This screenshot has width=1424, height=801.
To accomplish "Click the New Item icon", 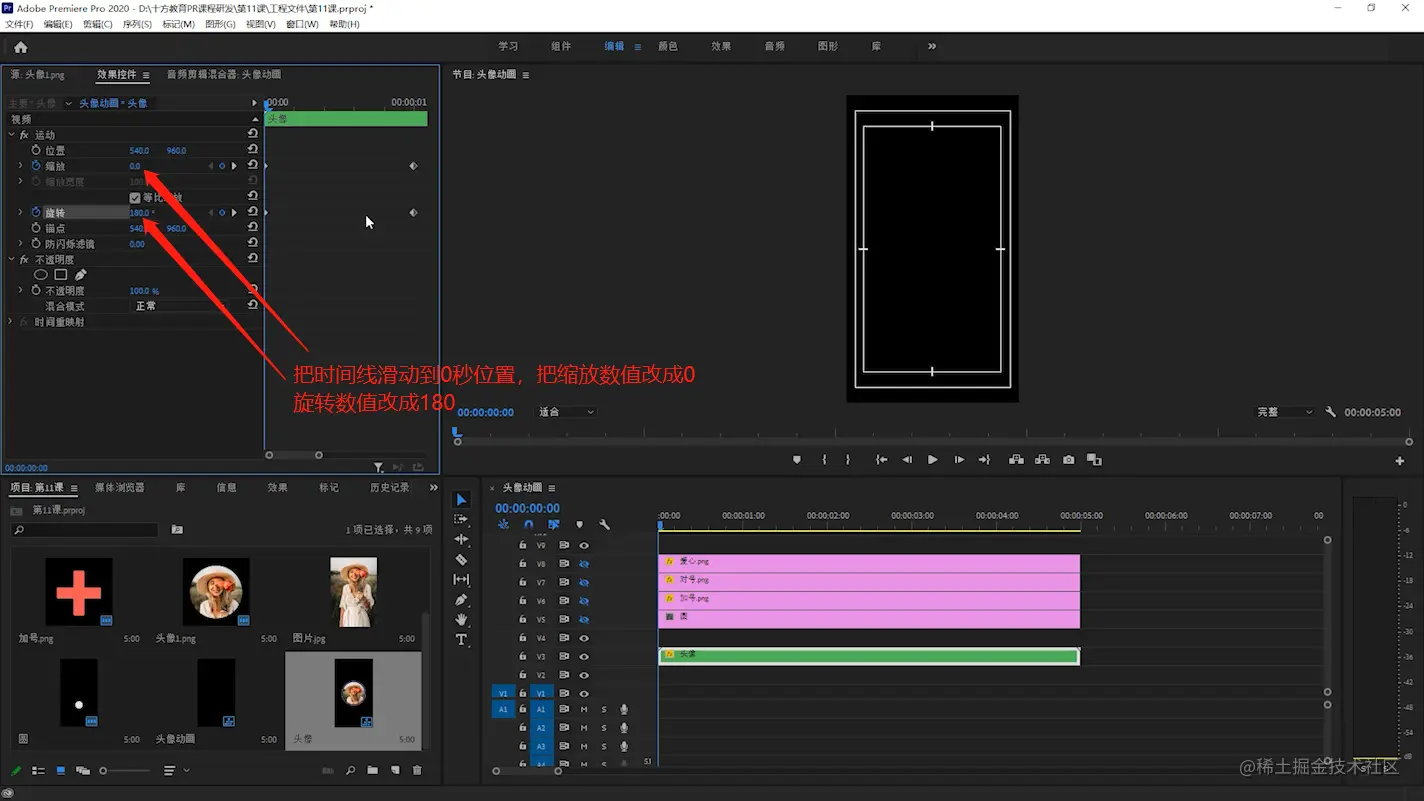I will pyautogui.click(x=395, y=771).
